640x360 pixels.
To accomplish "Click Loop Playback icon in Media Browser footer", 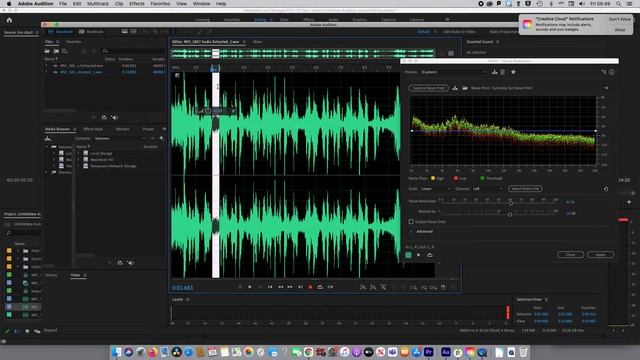I will [120, 263].
